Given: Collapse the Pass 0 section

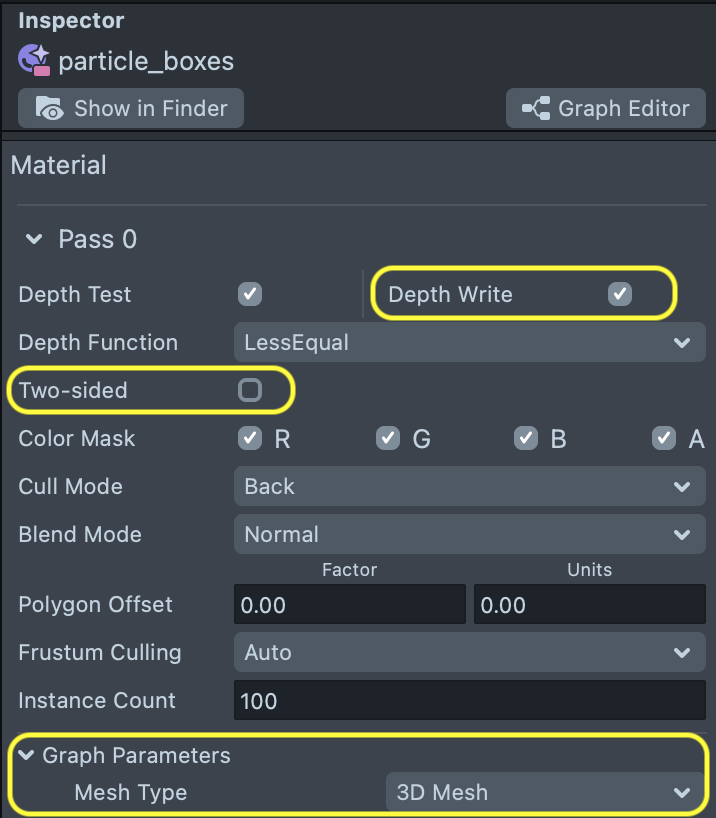Looking at the screenshot, I should [33, 239].
